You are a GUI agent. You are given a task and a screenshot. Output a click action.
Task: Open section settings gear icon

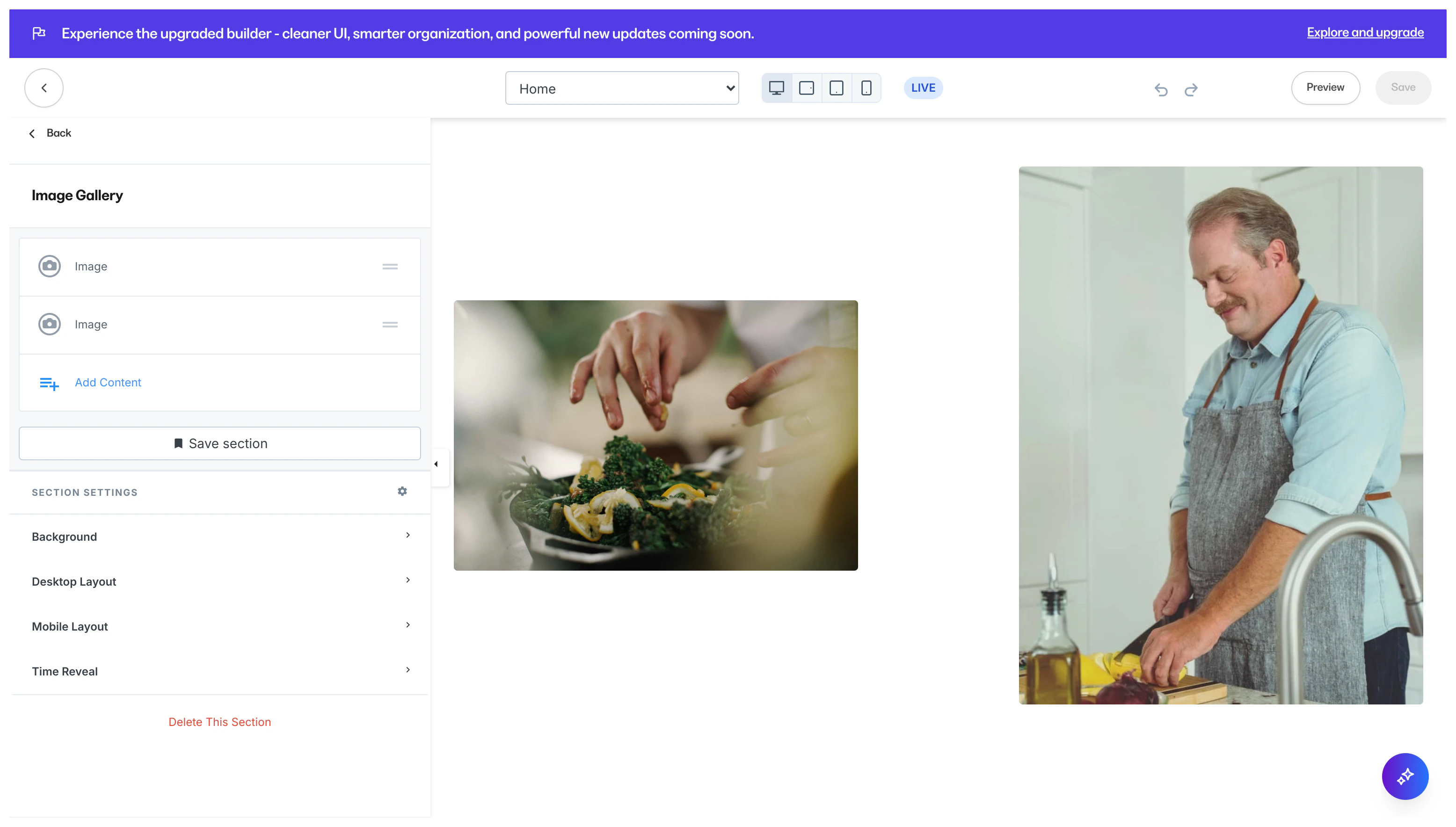(402, 491)
